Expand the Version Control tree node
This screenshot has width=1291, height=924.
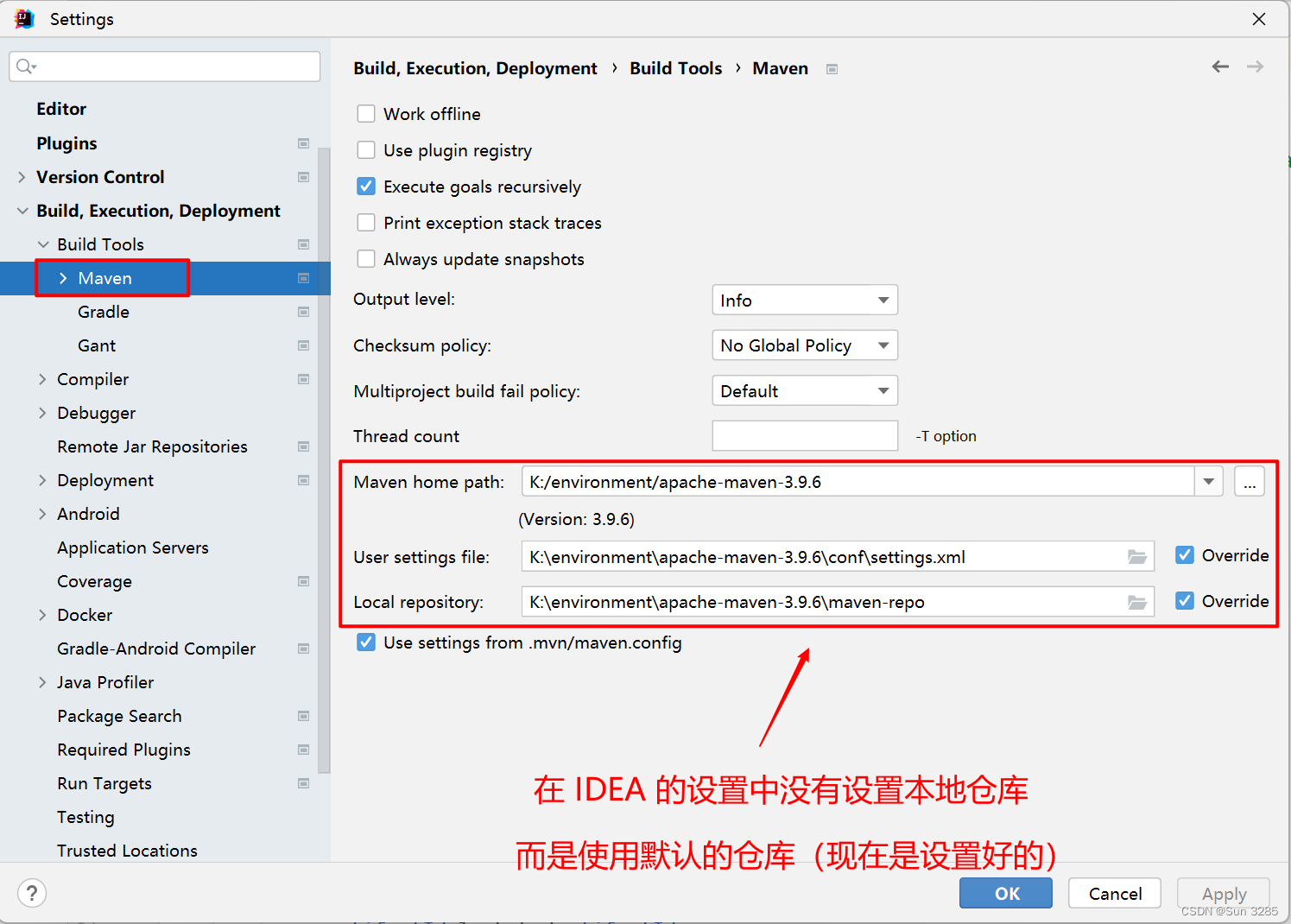click(22, 177)
